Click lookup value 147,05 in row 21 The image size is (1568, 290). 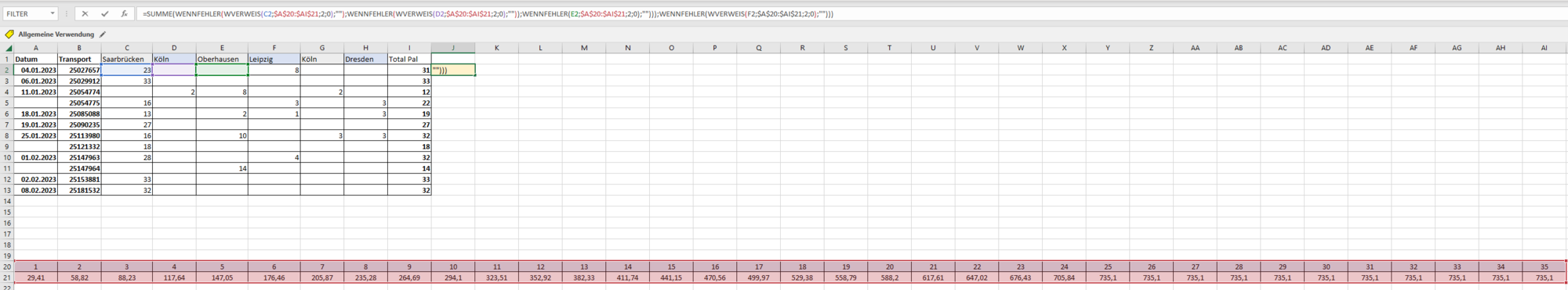point(222,278)
